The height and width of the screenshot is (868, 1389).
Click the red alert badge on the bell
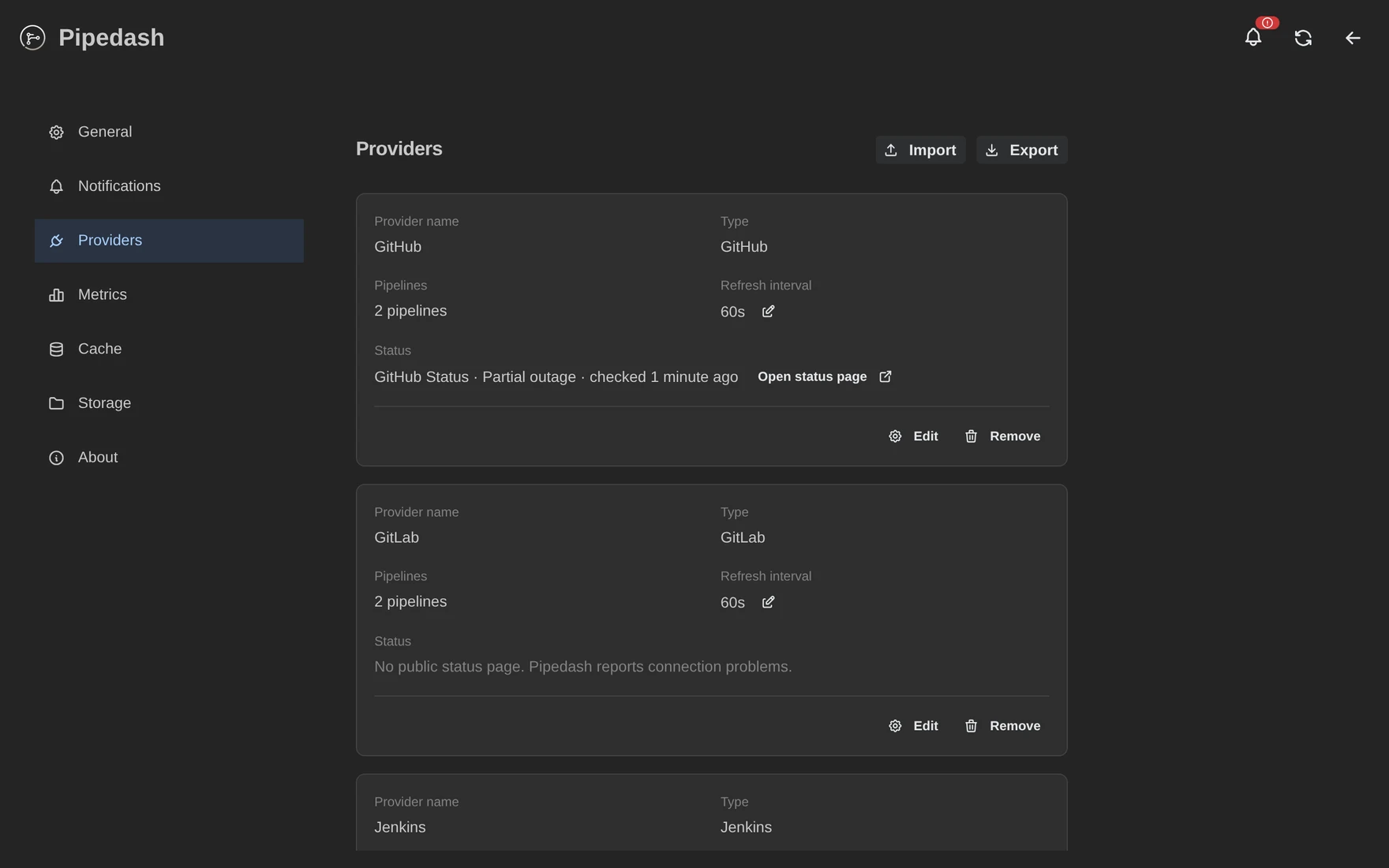(1267, 23)
